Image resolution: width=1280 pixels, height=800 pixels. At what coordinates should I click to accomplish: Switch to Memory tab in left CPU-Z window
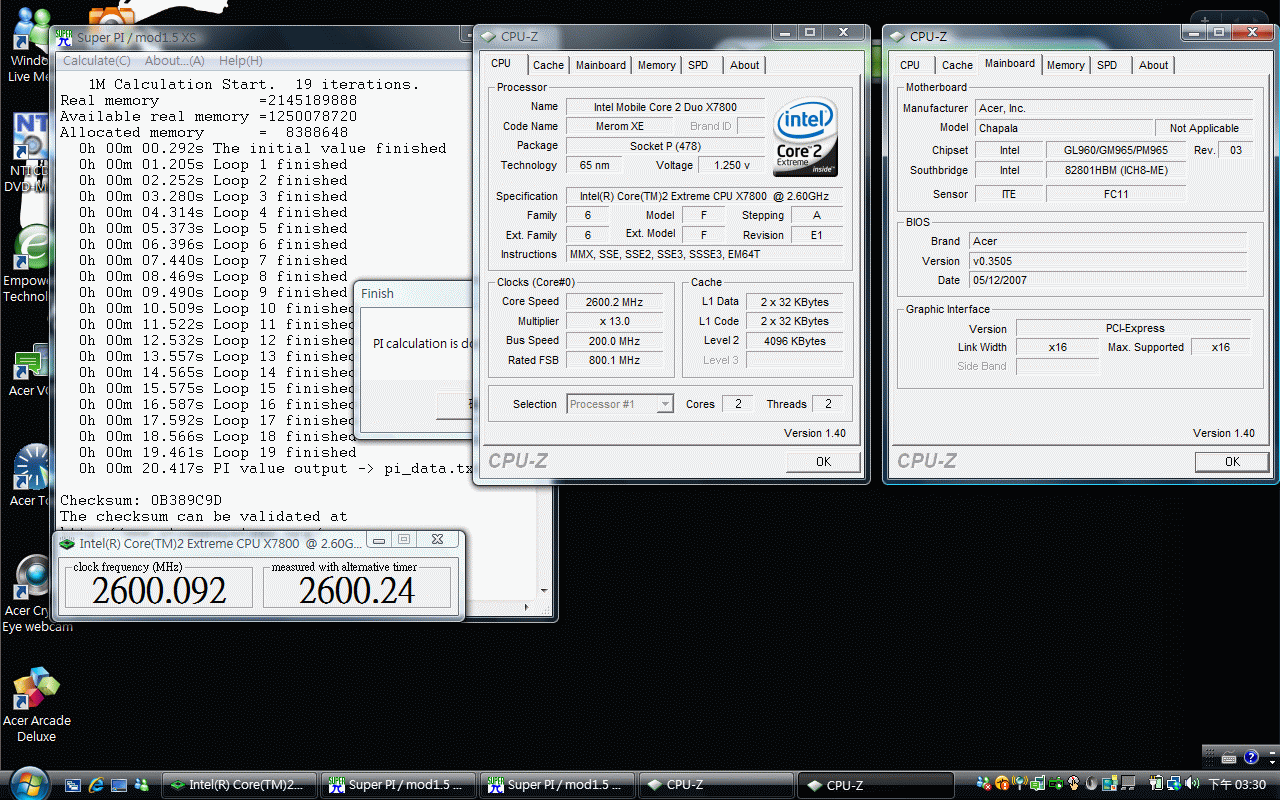pos(656,65)
